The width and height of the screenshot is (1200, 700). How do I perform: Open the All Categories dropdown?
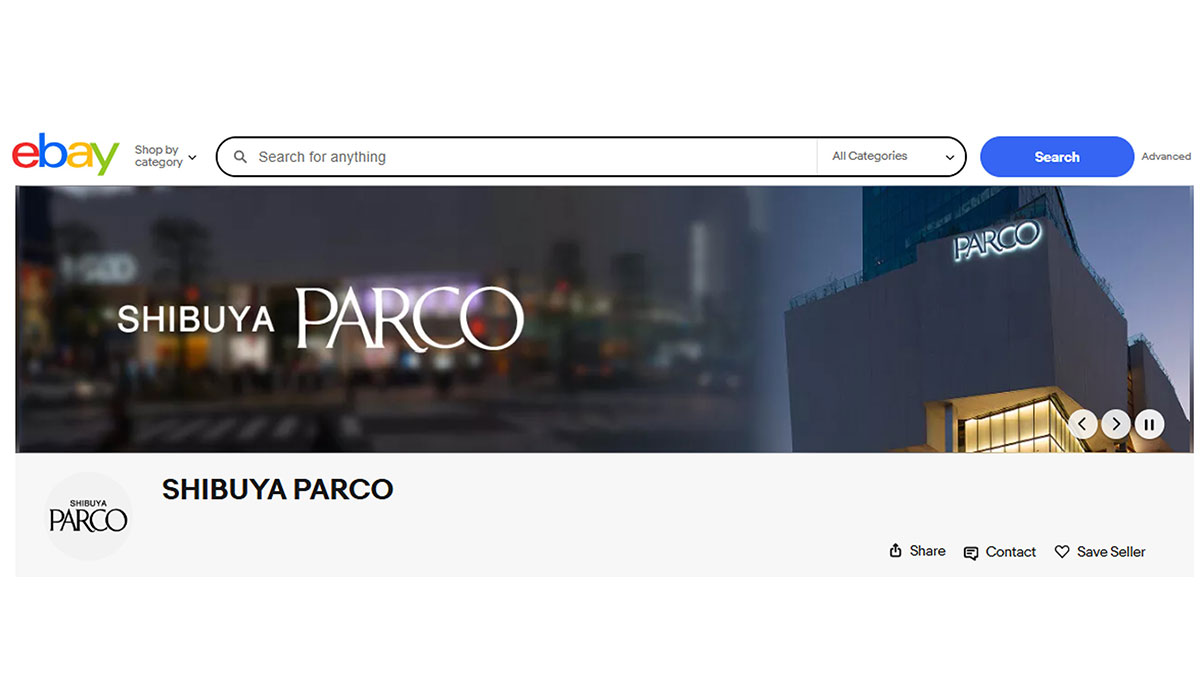(x=892, y=157)
